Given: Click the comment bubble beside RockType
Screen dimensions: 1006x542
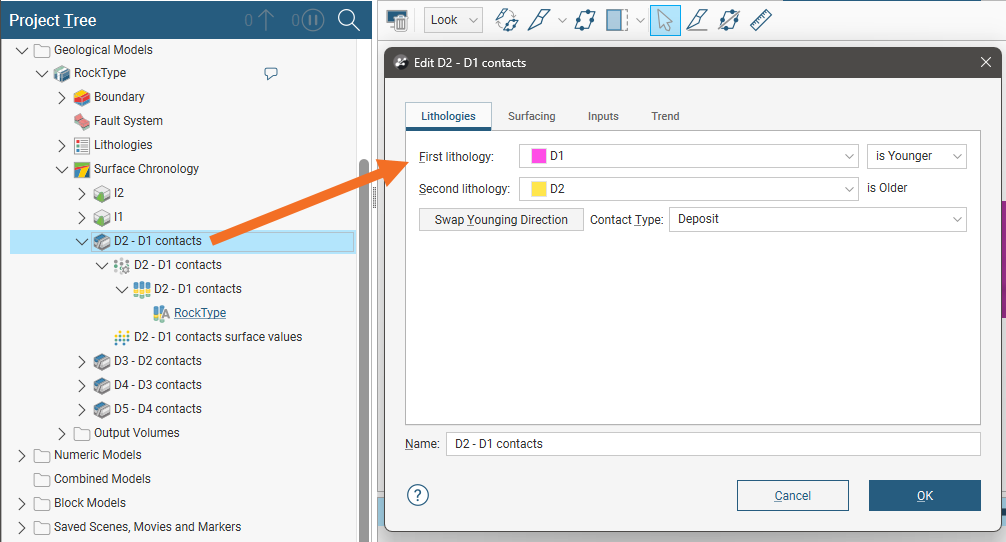Looking at the screenshot, I should (270, 73).
